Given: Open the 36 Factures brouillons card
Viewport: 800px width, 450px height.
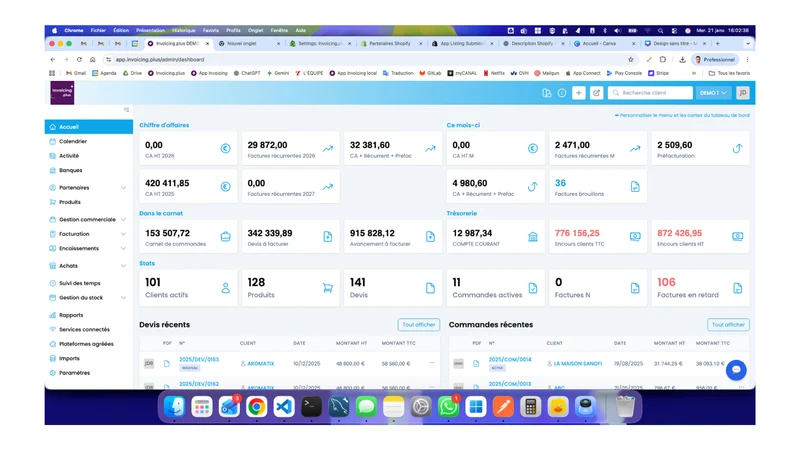Looking at the screenshot, I should pyautogui.click(x=598, y=186).
